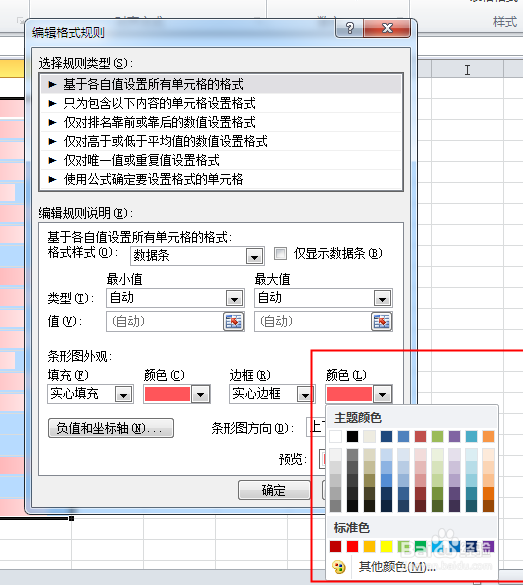Screen dimensions: 523x585
Task: Open the 最小值 type dropdown
Action: (234, 298)
